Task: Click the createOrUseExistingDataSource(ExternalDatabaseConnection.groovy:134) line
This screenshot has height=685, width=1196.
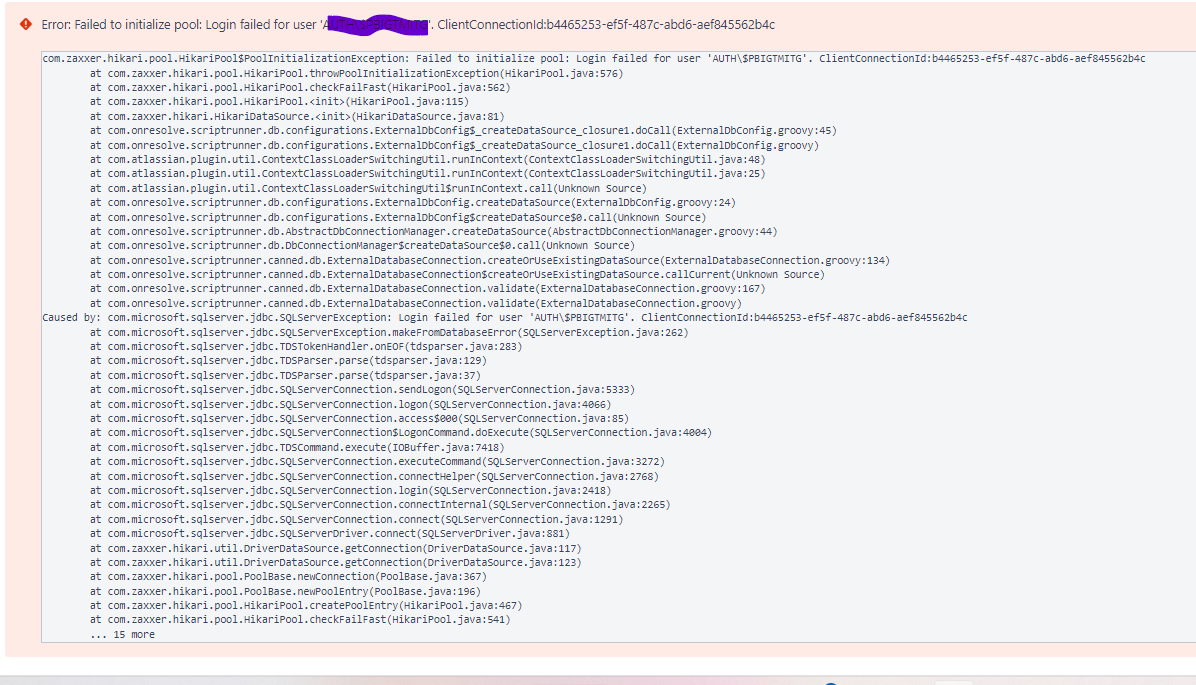Action: pyautogui.click(x=490, y=260)
